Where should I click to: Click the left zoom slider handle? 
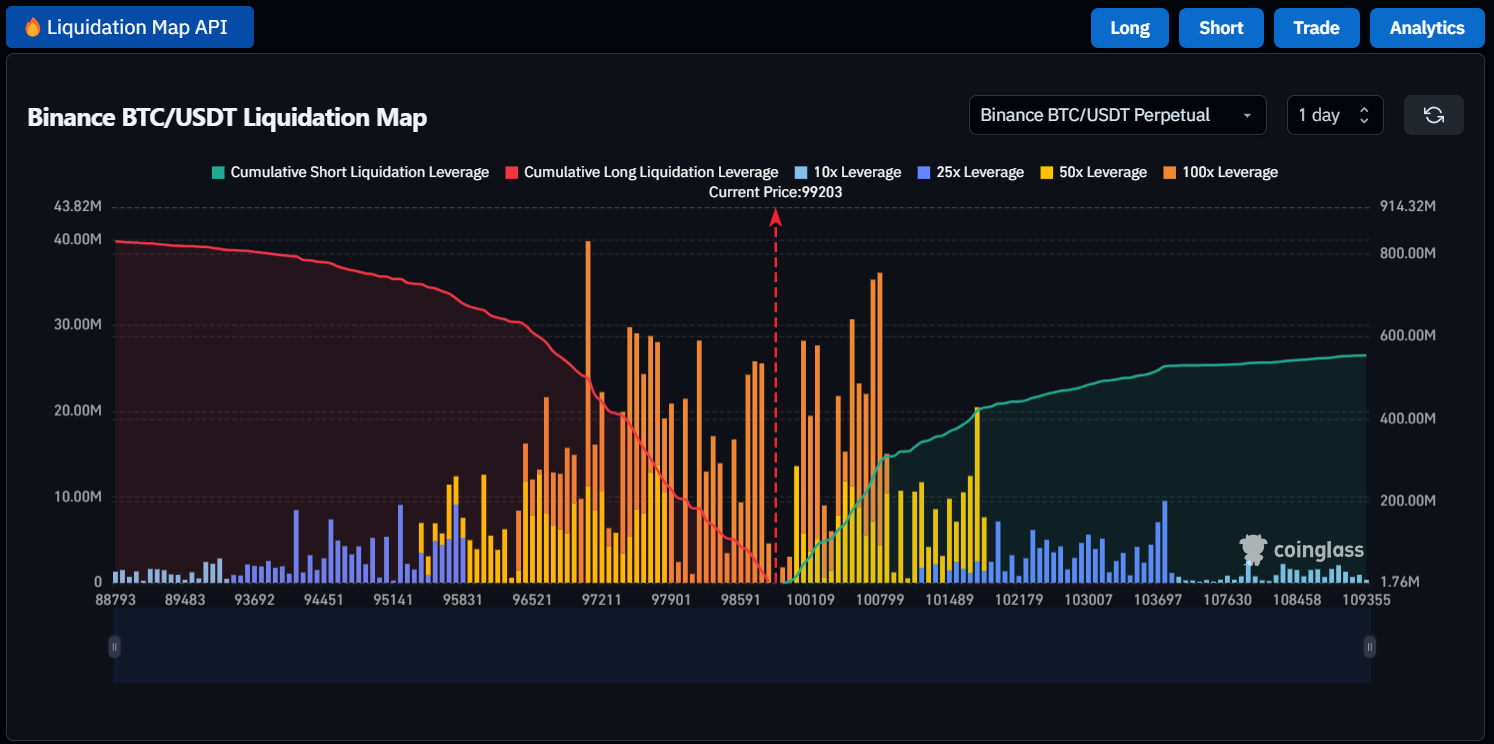click(114, 647)
